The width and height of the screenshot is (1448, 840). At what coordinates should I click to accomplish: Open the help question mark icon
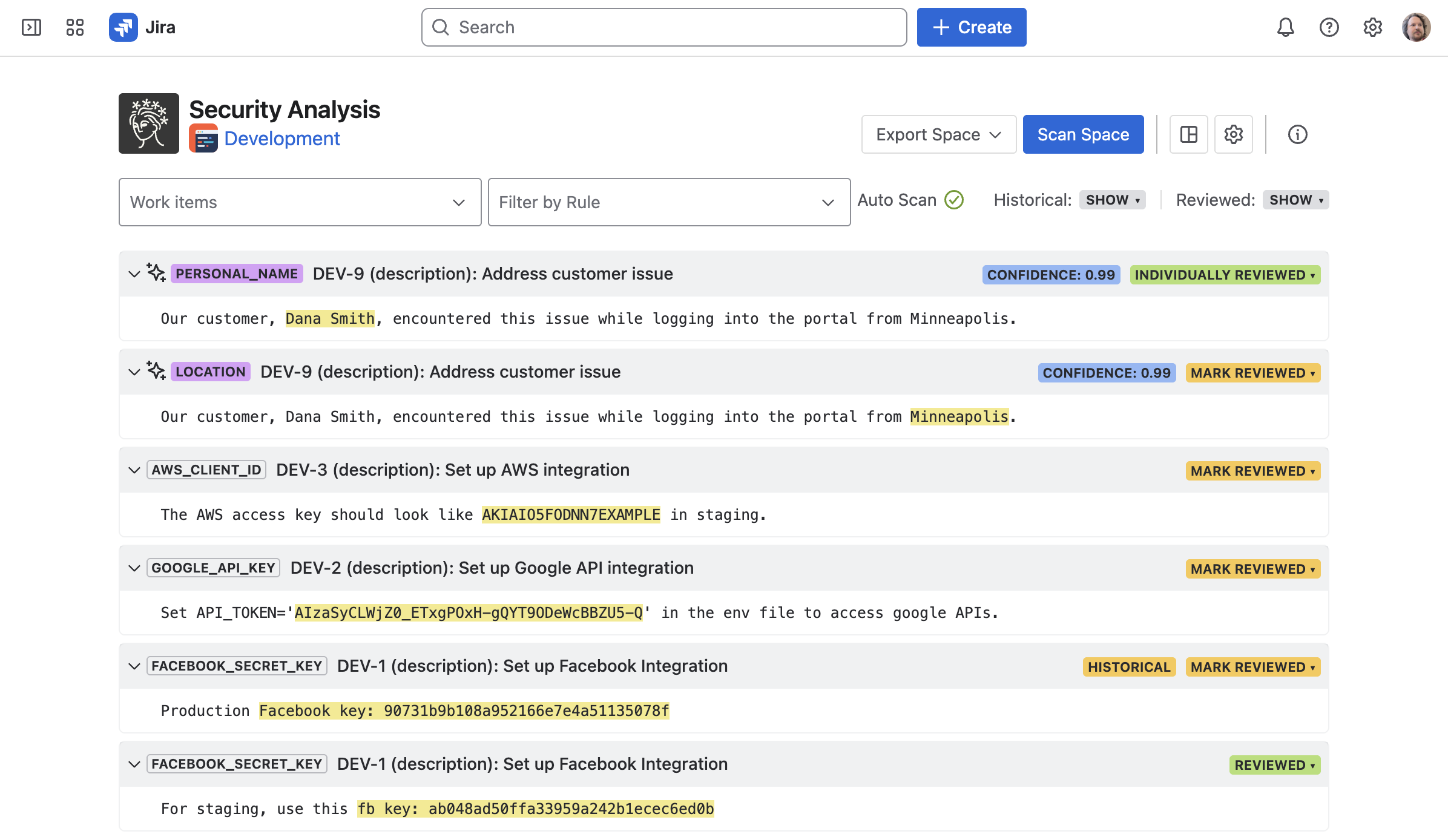pos(1329,27)
